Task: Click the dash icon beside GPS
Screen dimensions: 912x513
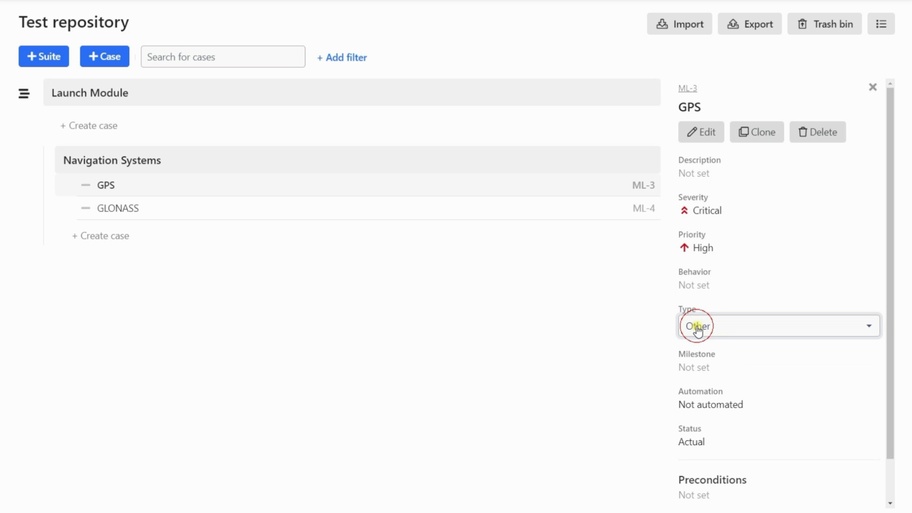Action: point(86,185)
